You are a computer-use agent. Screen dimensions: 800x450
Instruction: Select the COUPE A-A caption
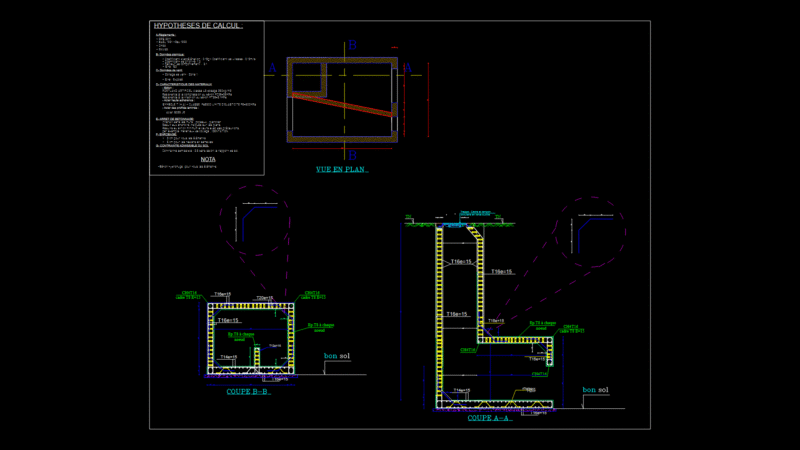click(x=489, y=418)
